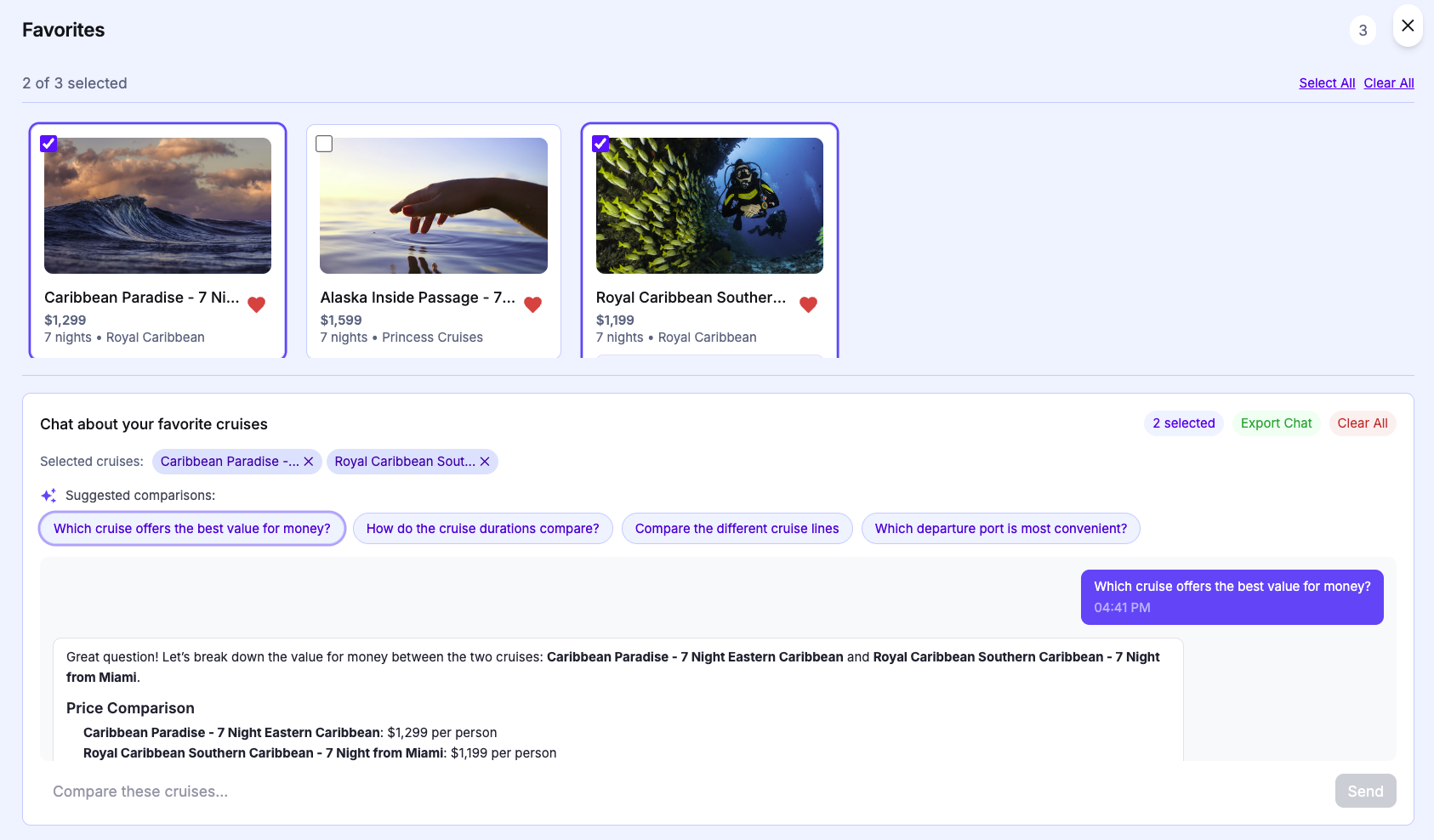Remove Caribbean Paradise chip with its X
The image size is (1434, 840).
coord(309,462)
